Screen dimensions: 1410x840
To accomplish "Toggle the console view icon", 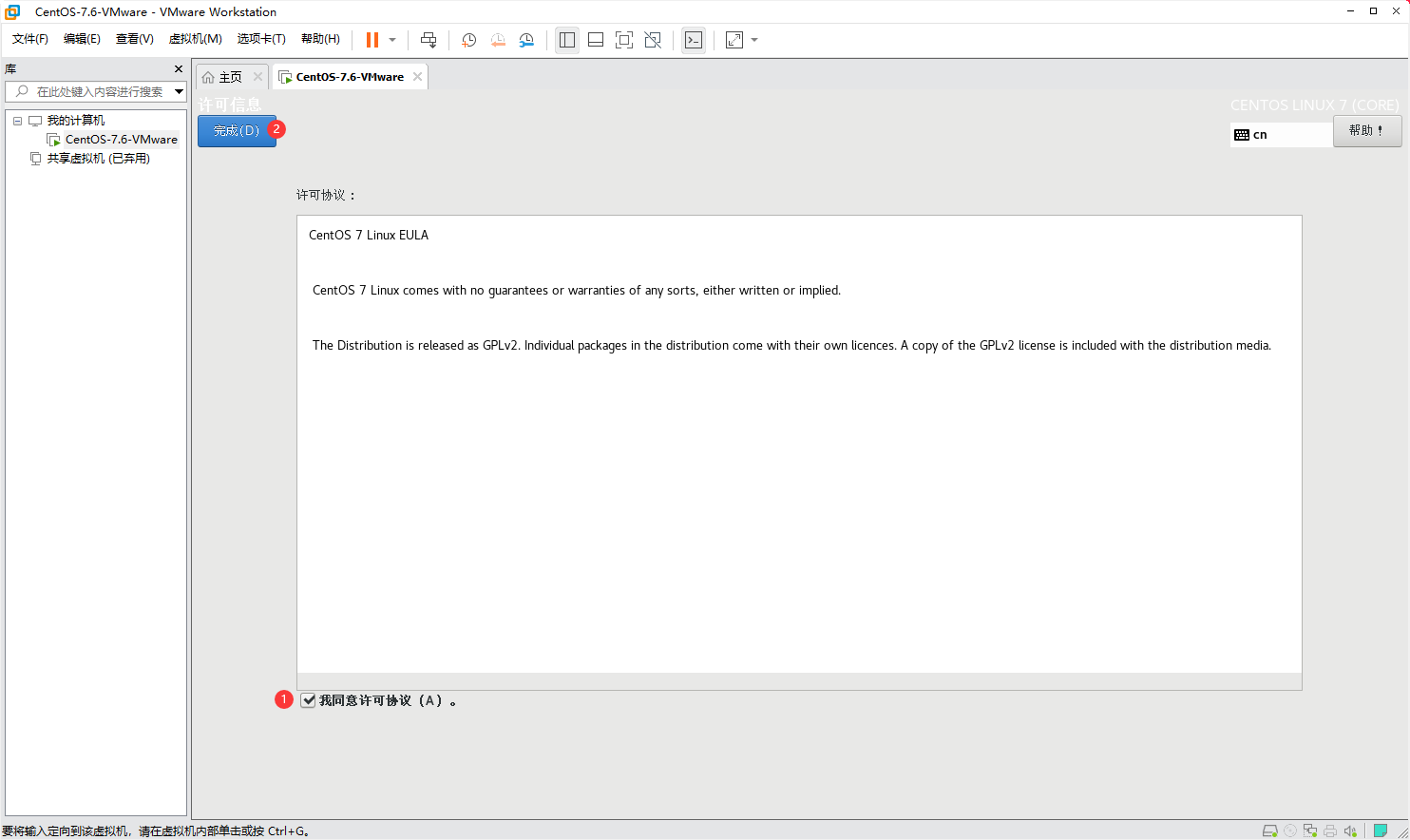I will (x=694, y=40).
